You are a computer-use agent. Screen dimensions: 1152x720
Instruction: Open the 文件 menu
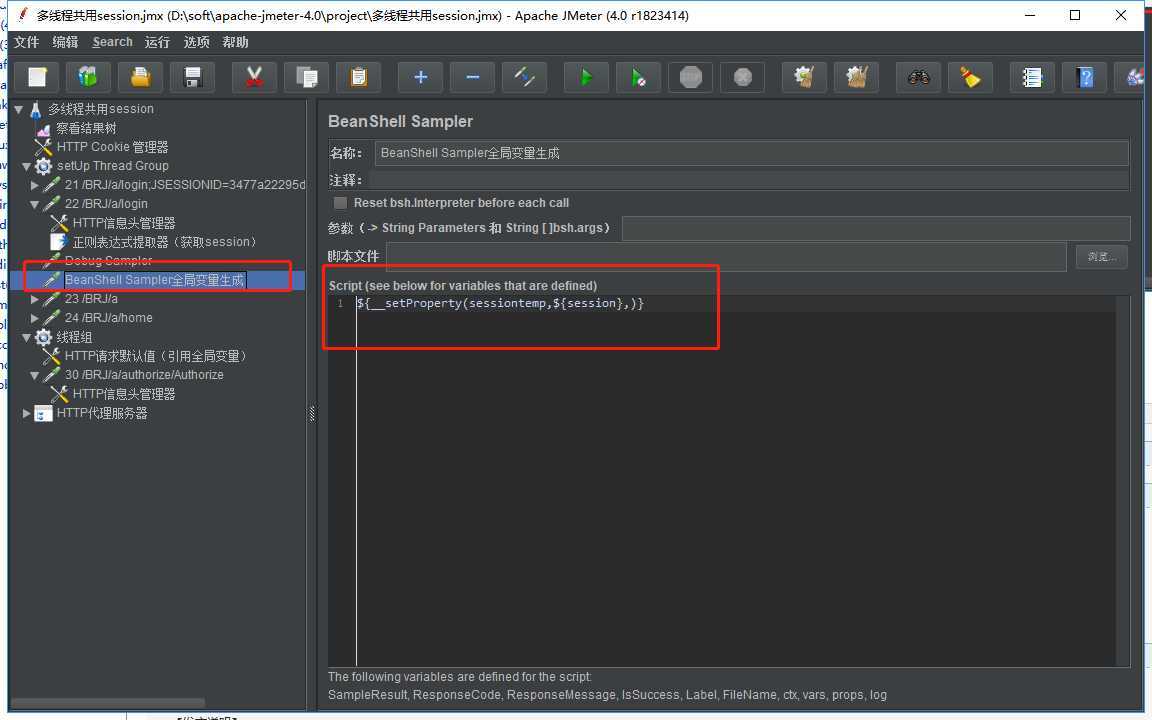pyautogui.click(x=26, y=42)
